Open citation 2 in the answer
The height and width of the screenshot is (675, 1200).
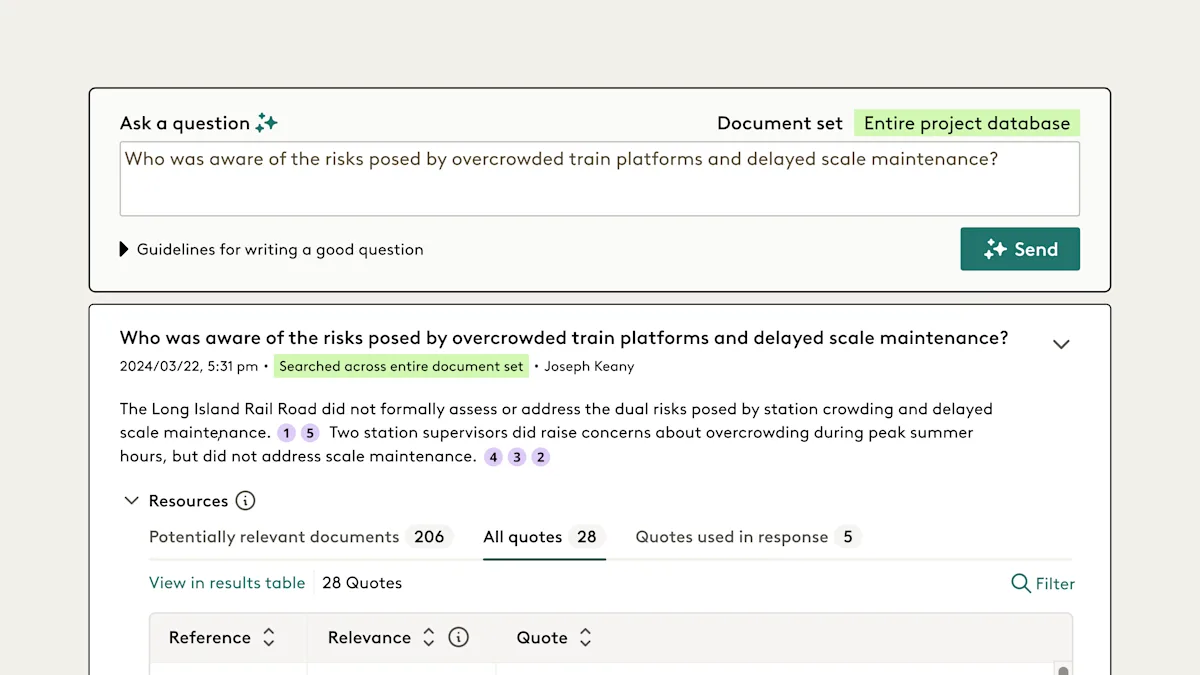pos(540,457)
